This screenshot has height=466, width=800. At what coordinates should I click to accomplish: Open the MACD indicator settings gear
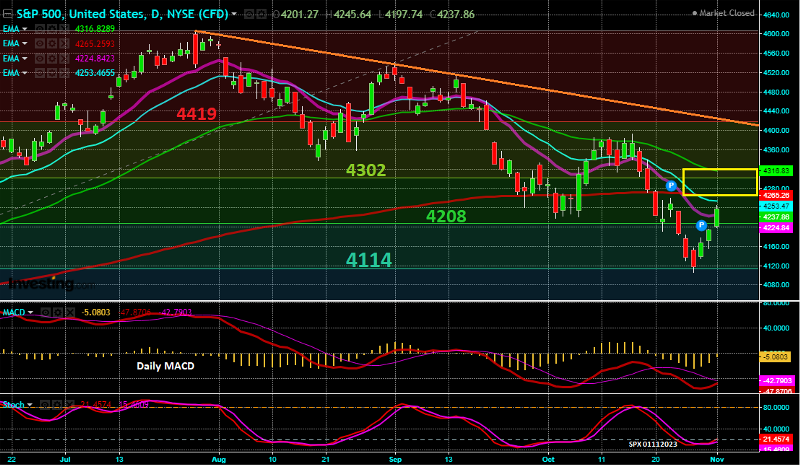tap(58, 312)
